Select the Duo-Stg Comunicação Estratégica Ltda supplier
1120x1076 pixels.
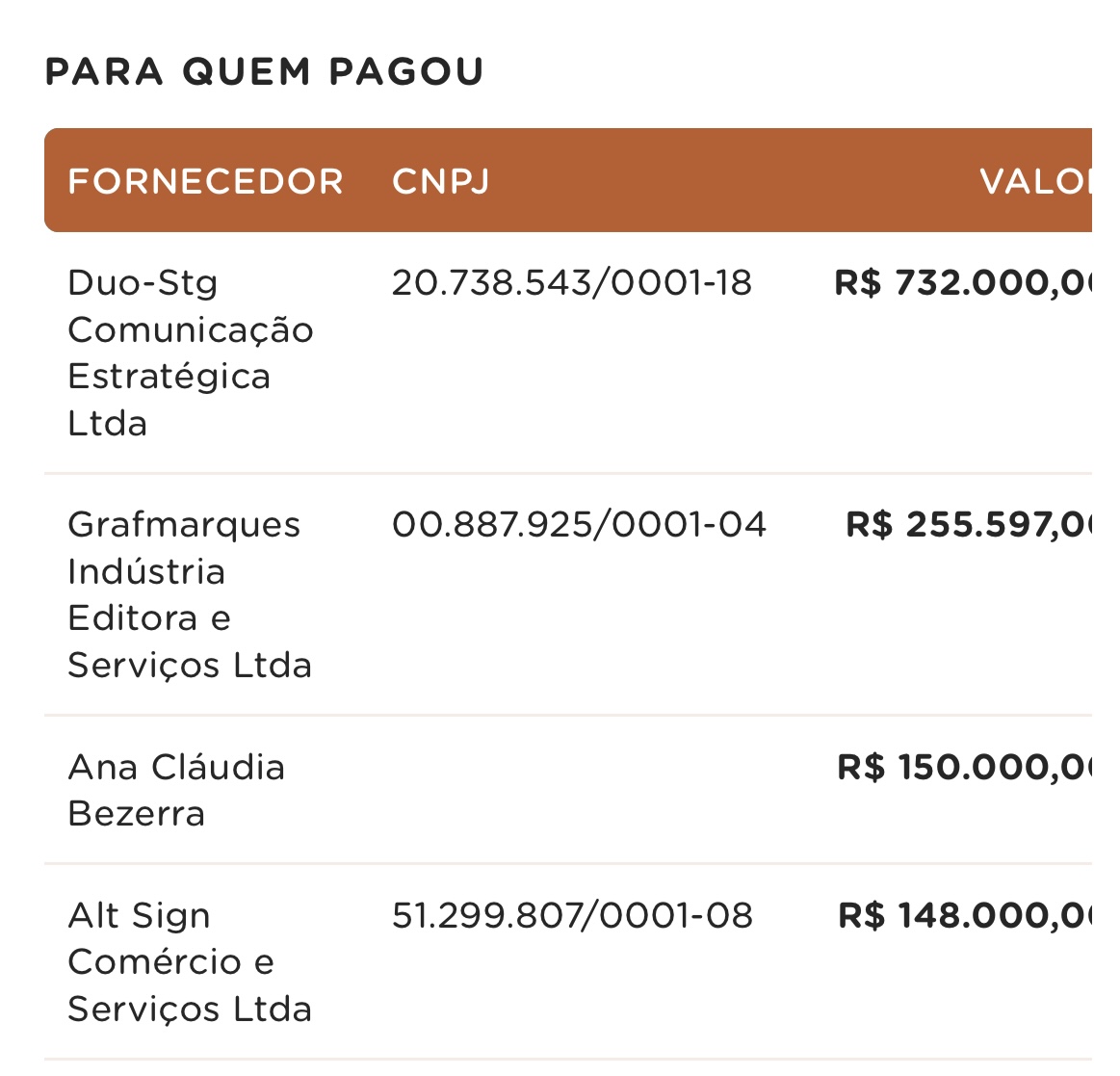pos(190,353)
